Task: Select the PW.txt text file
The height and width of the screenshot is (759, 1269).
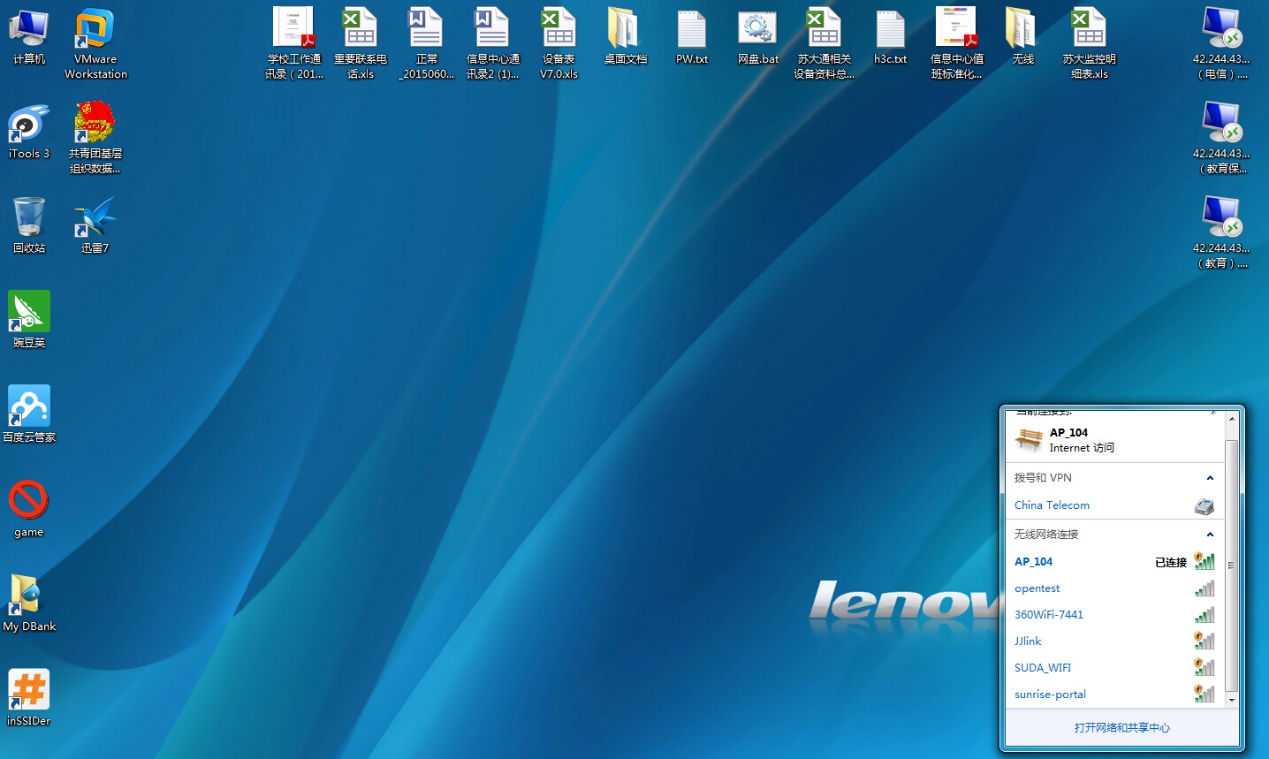Action: (691, 31)
